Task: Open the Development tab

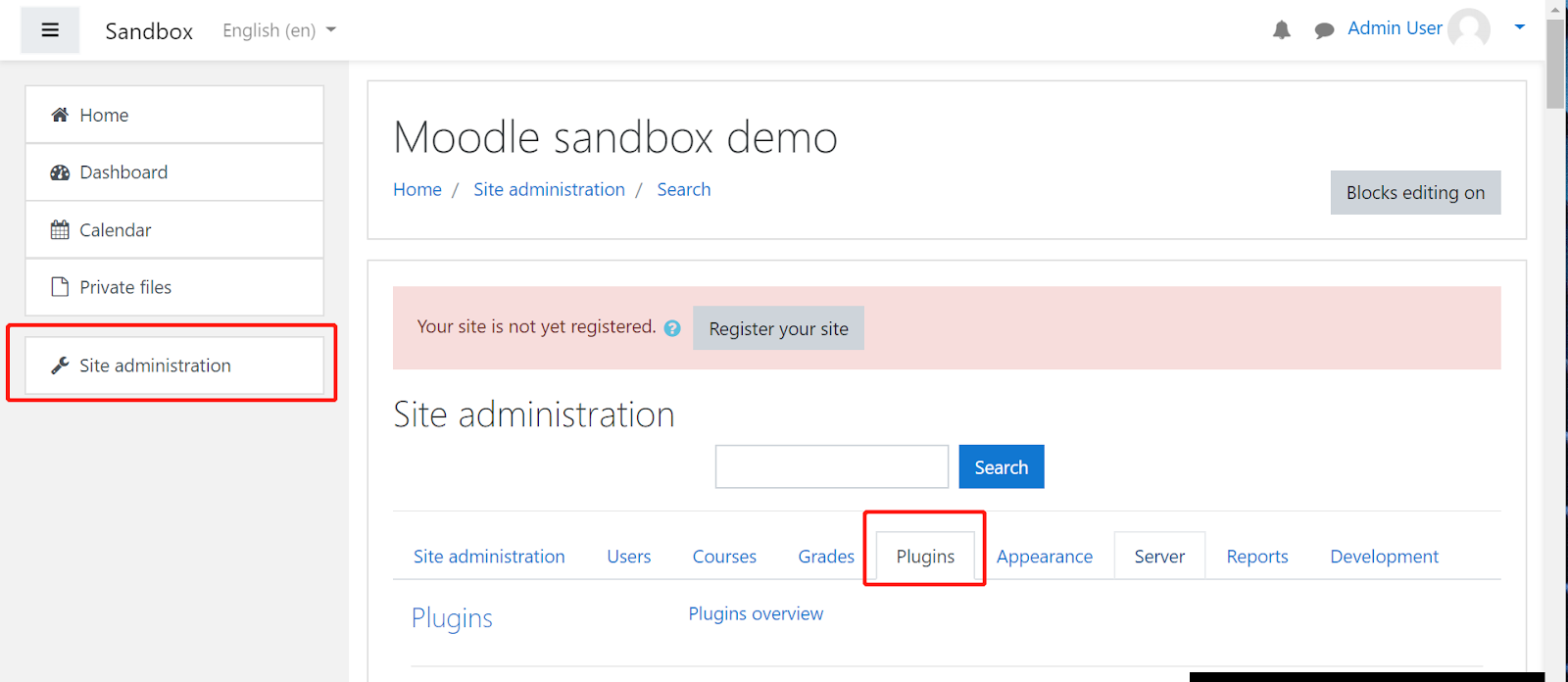Action: pyautogui.click(x=1384, y=557)
